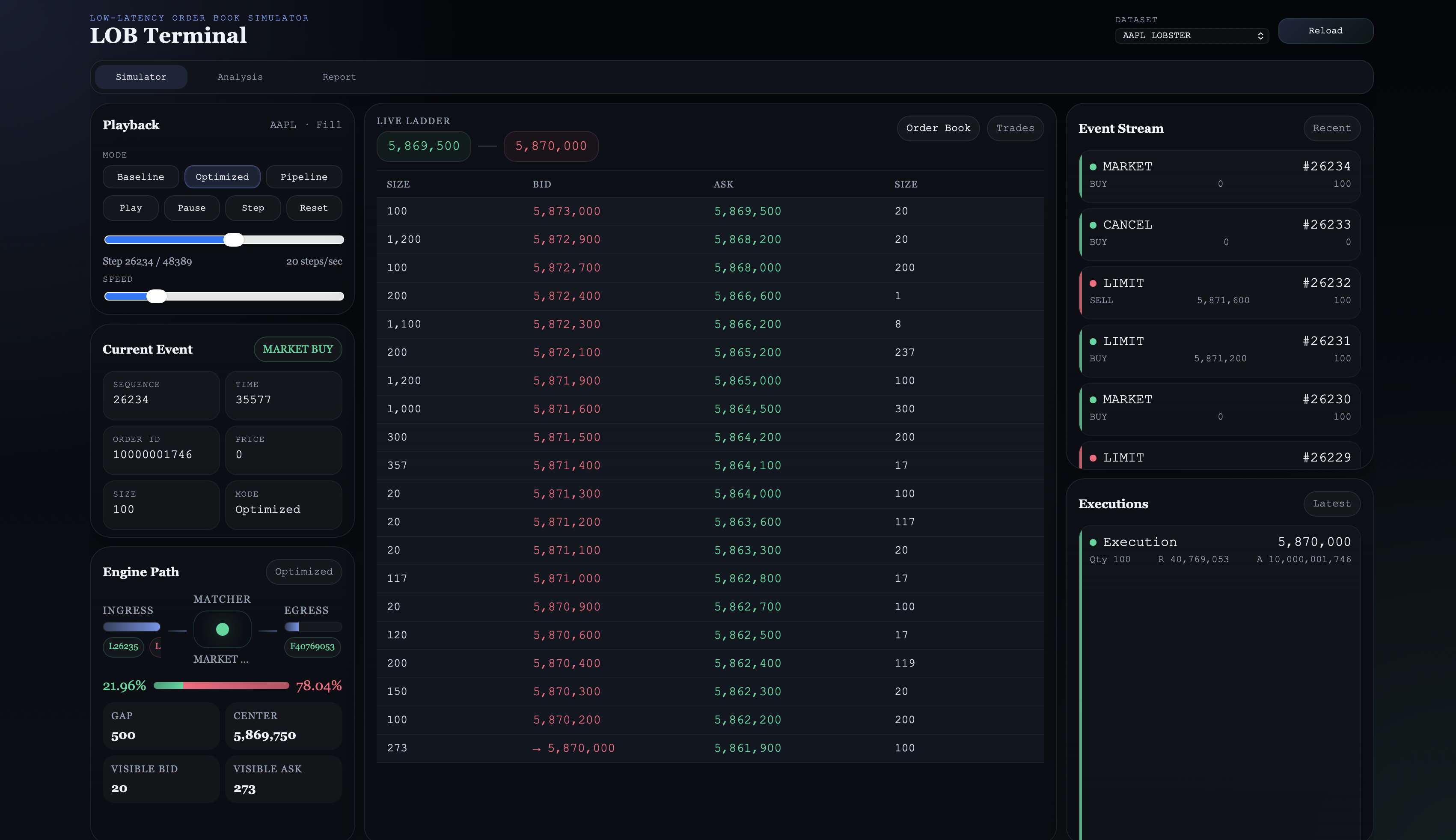This screenshot has width=1456, height=840.
Task: Open the Latest filter in Executions
Action: [x=1331, y=503]
